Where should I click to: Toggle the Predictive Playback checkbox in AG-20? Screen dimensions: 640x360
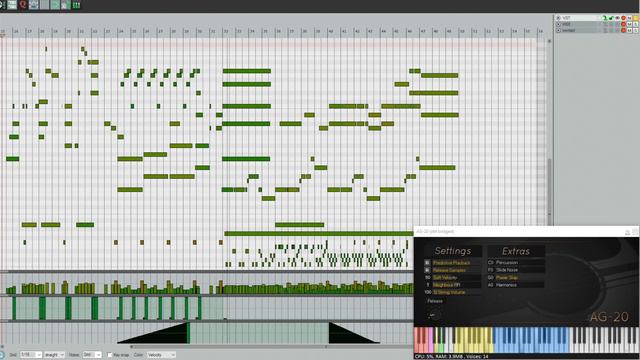click(427, 263)
